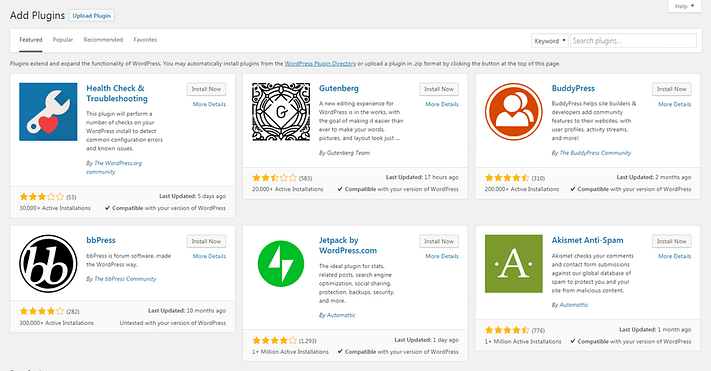Viewport: 711px width, 371px height.
Task: Open More Details for Akismet Anti-Spam
Action: point(675,256)
